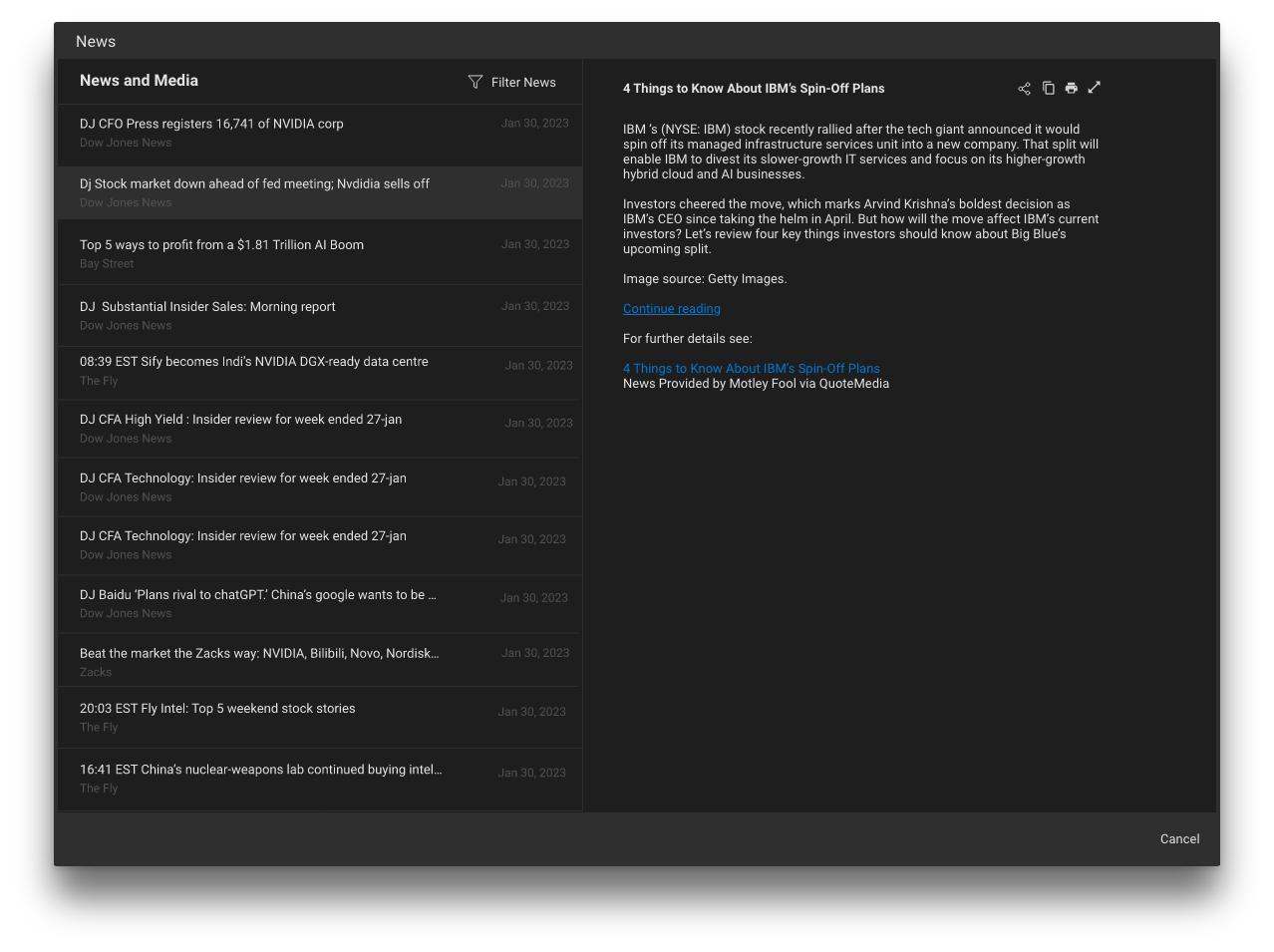Click the share icon above the article

pos(1024,89)
